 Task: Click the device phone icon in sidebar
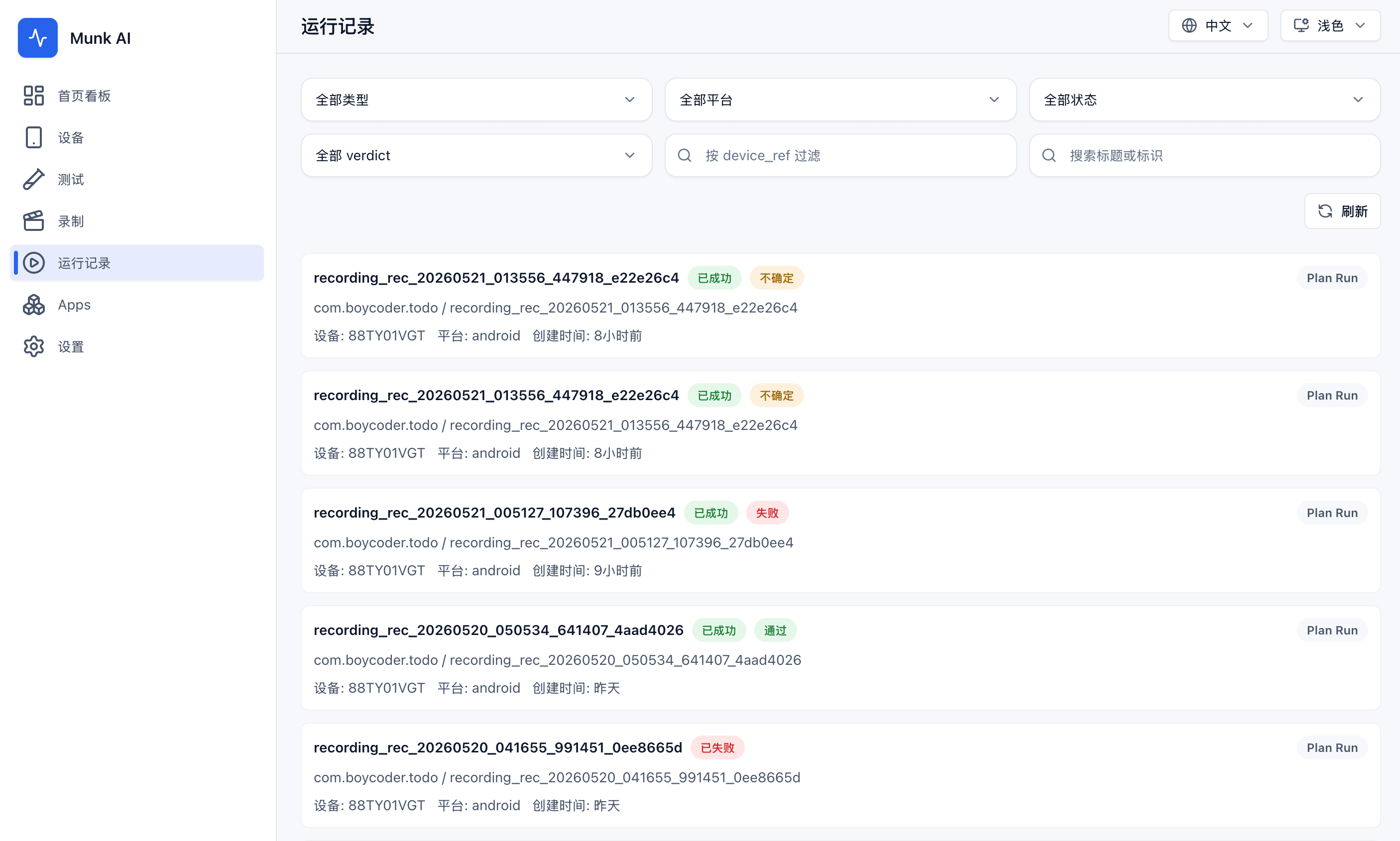33,138
